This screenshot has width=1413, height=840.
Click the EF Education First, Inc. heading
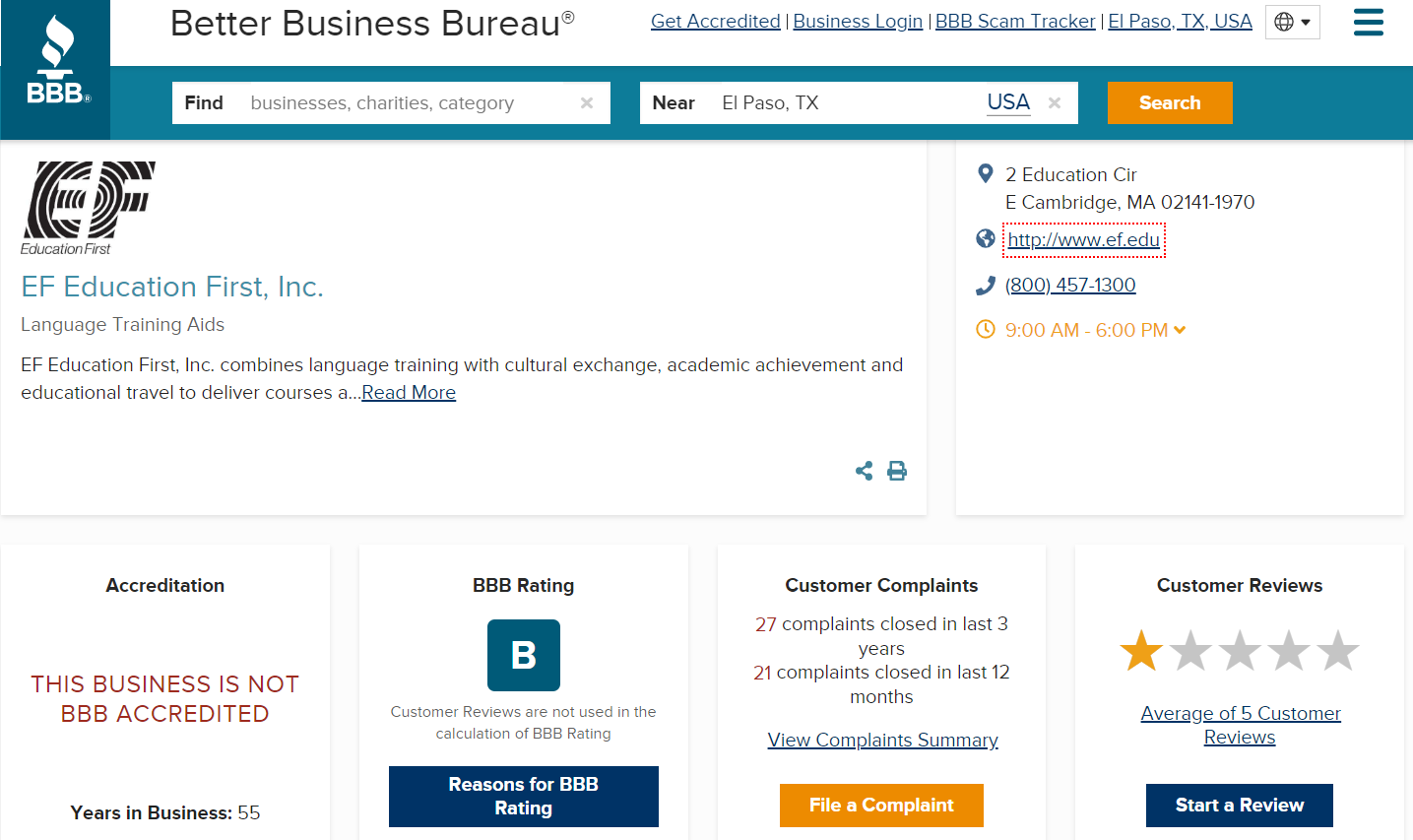[x=172, y=287]
